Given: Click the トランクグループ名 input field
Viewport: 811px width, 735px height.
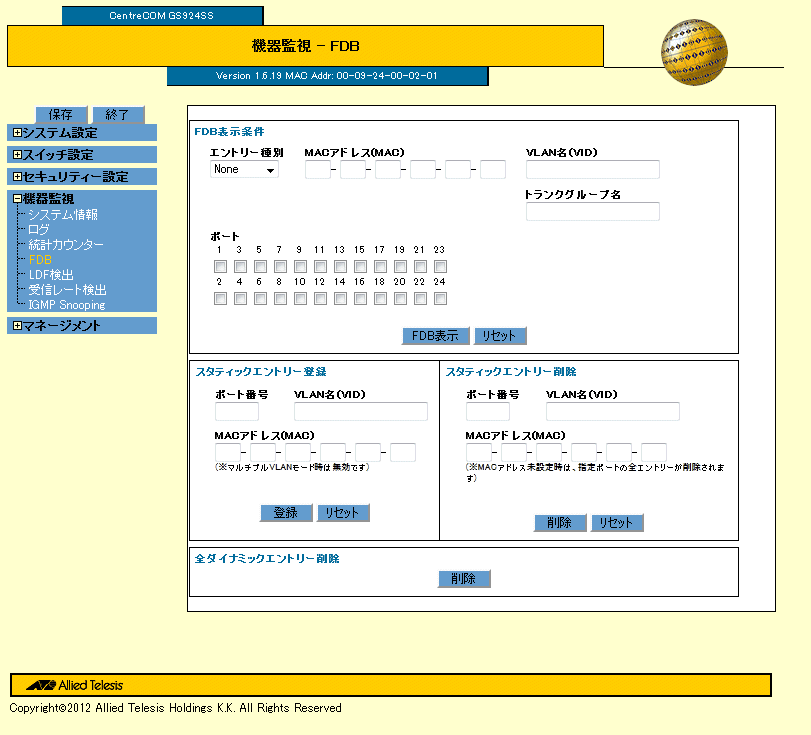Looking at the screenshot, I should [593, 211].
